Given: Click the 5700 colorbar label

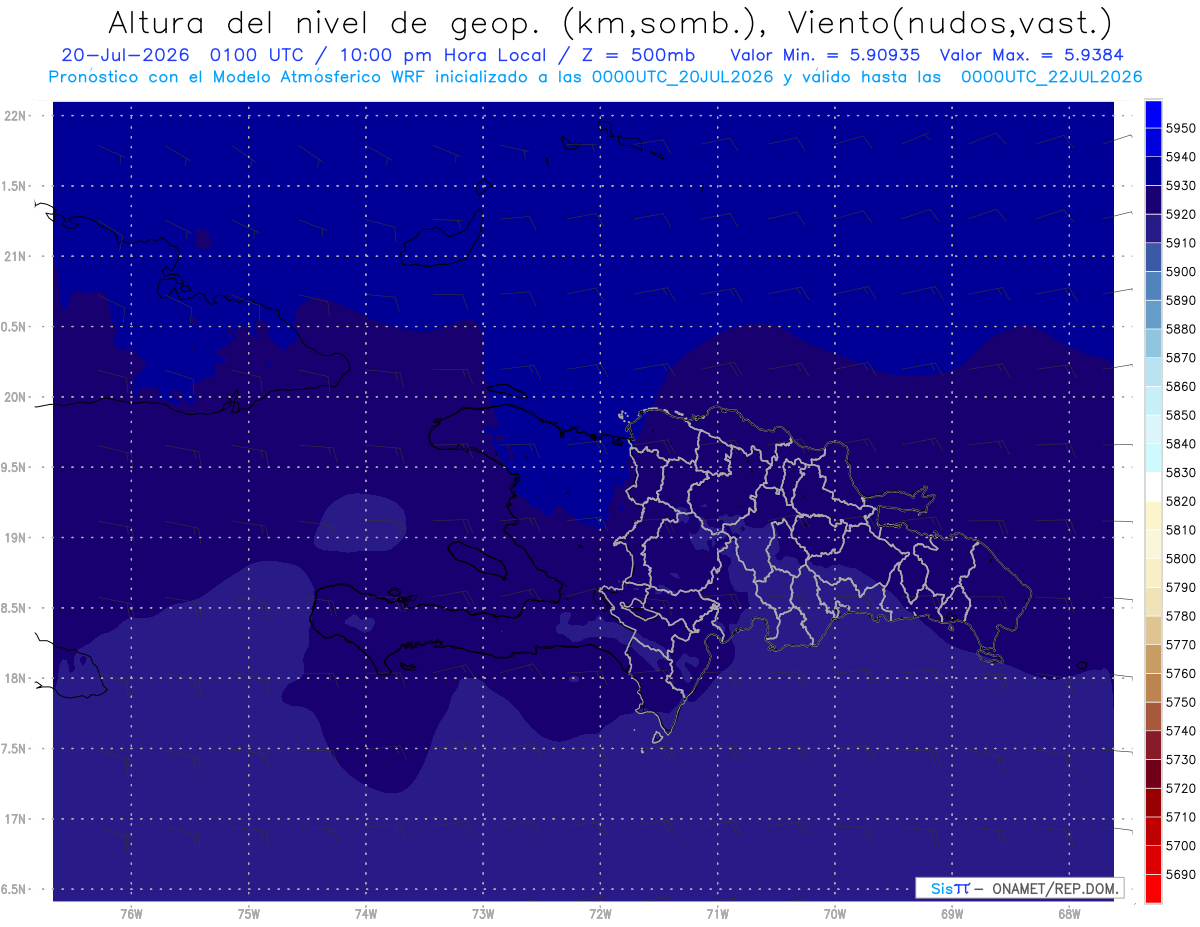Looking at the screenshot, I should click(1181, 846).
